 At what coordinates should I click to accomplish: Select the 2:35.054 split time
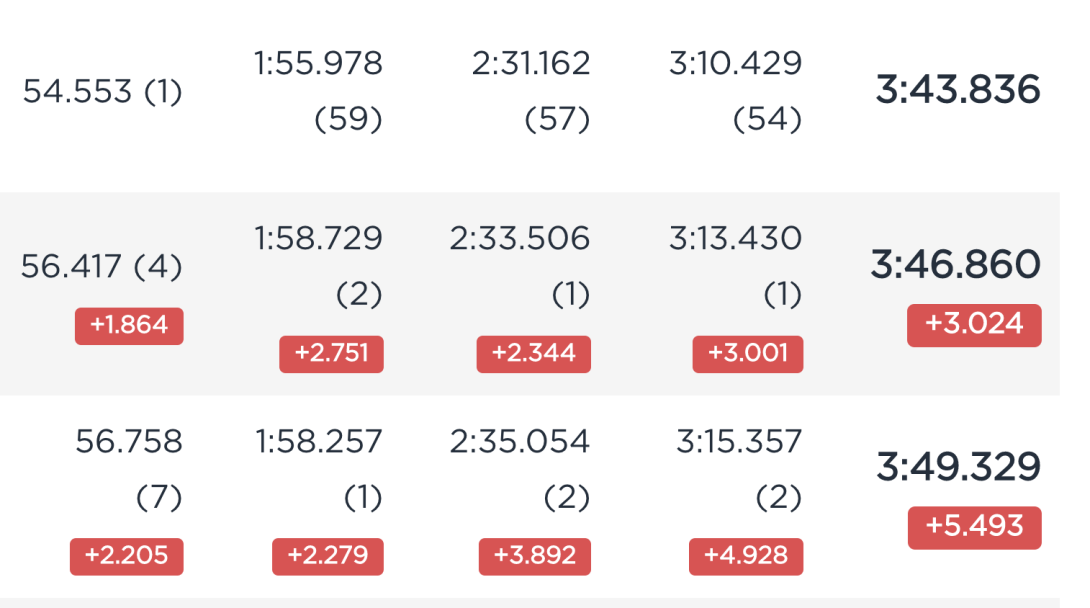[520, 441]
